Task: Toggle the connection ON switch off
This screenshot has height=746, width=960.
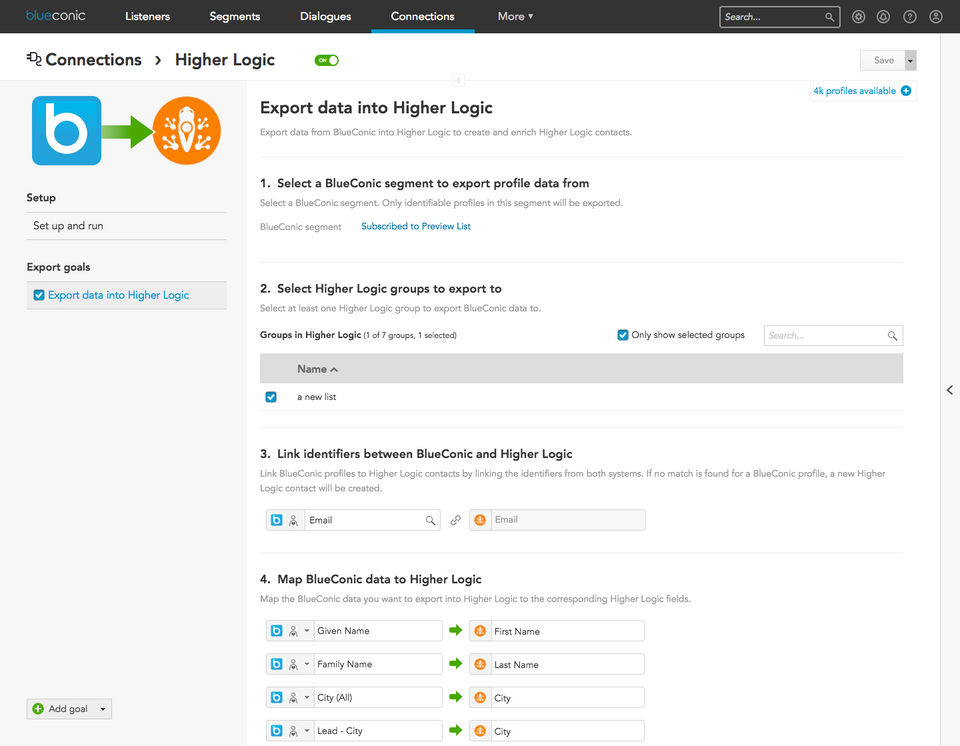Action: 327,60
